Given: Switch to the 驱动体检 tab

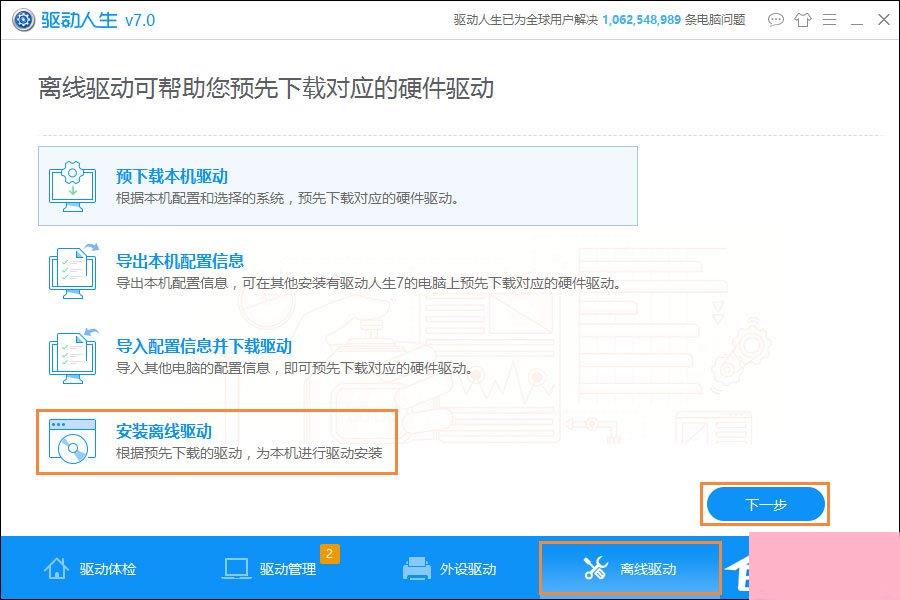Looking at the screenshot, I should click(91, 569).
